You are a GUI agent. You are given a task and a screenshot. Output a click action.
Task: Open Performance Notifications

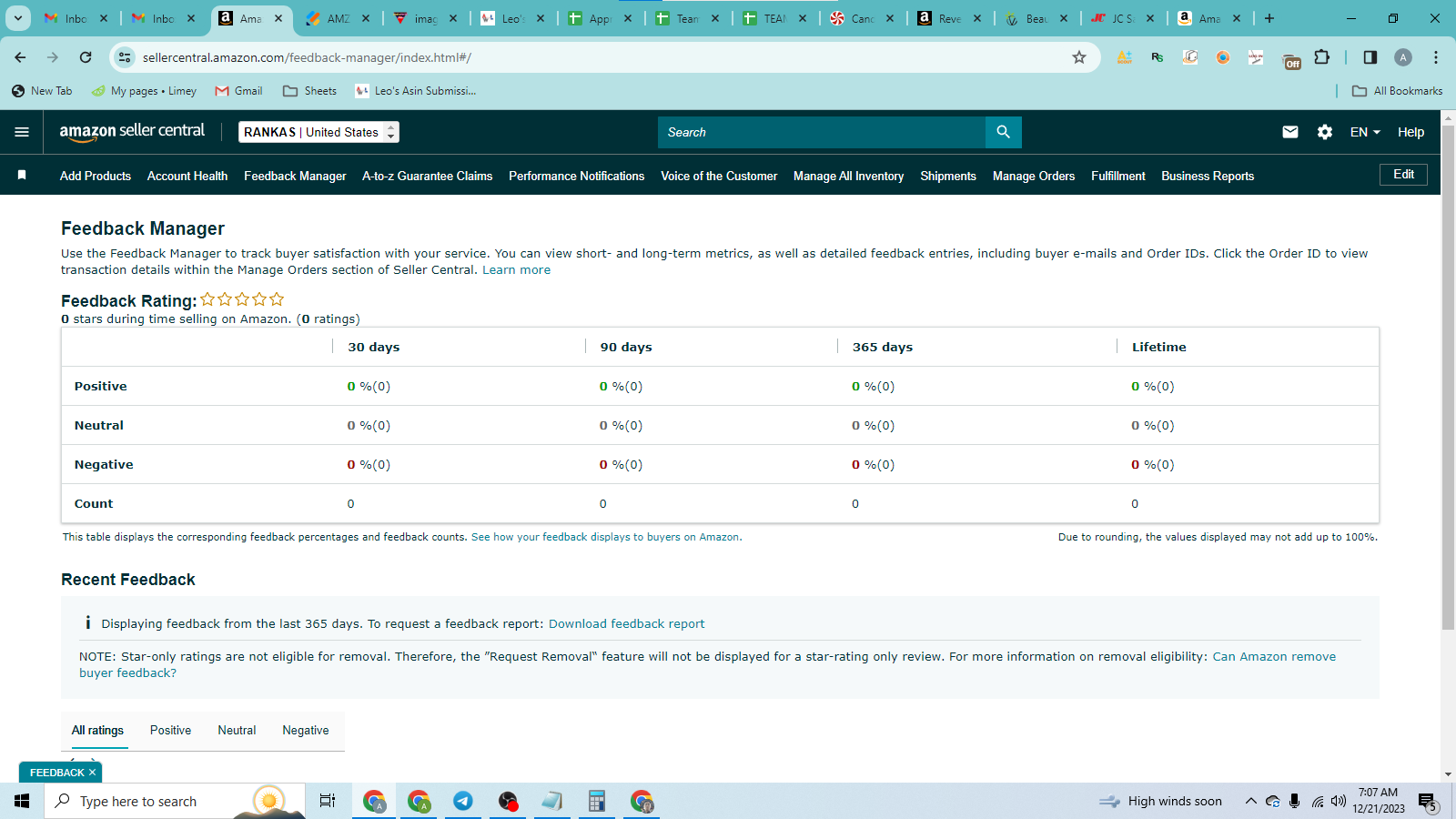[577, 176]
